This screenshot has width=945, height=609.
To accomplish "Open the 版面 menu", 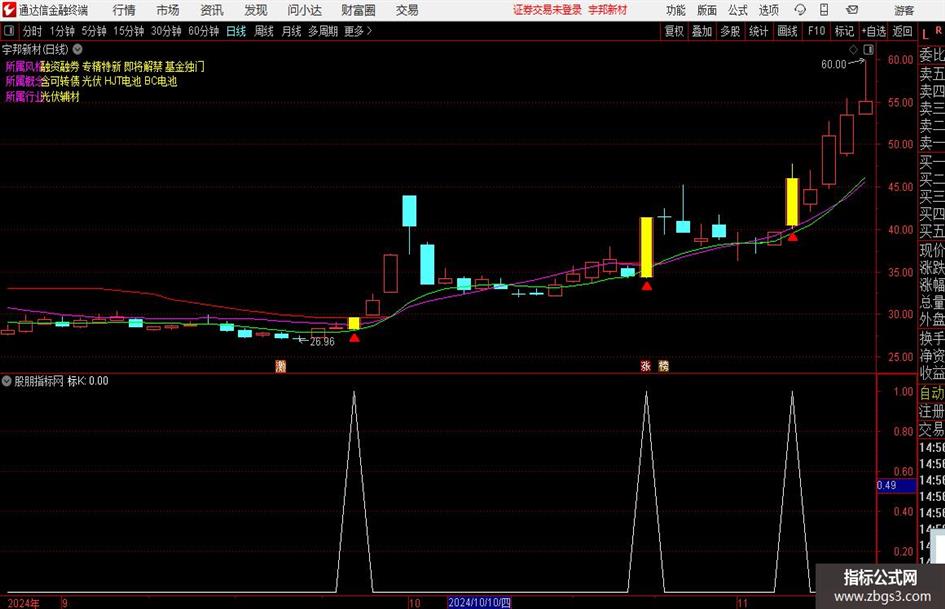I will pos(706,10).
